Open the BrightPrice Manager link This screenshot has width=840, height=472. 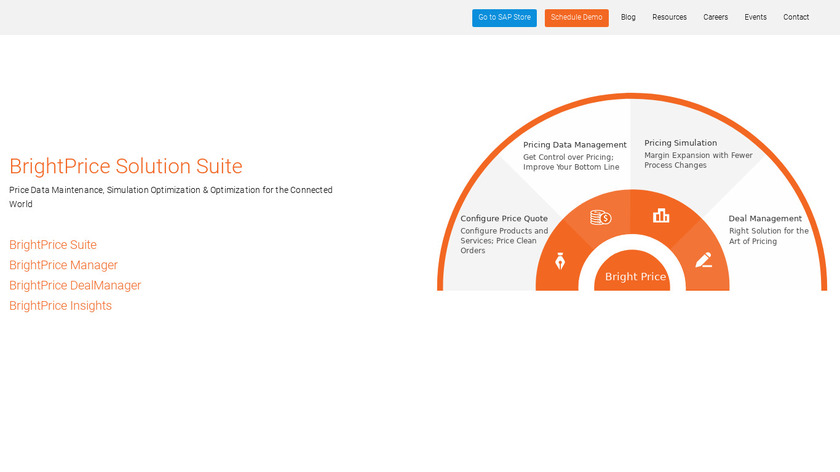pyautogui.click(x=63, y=265)
